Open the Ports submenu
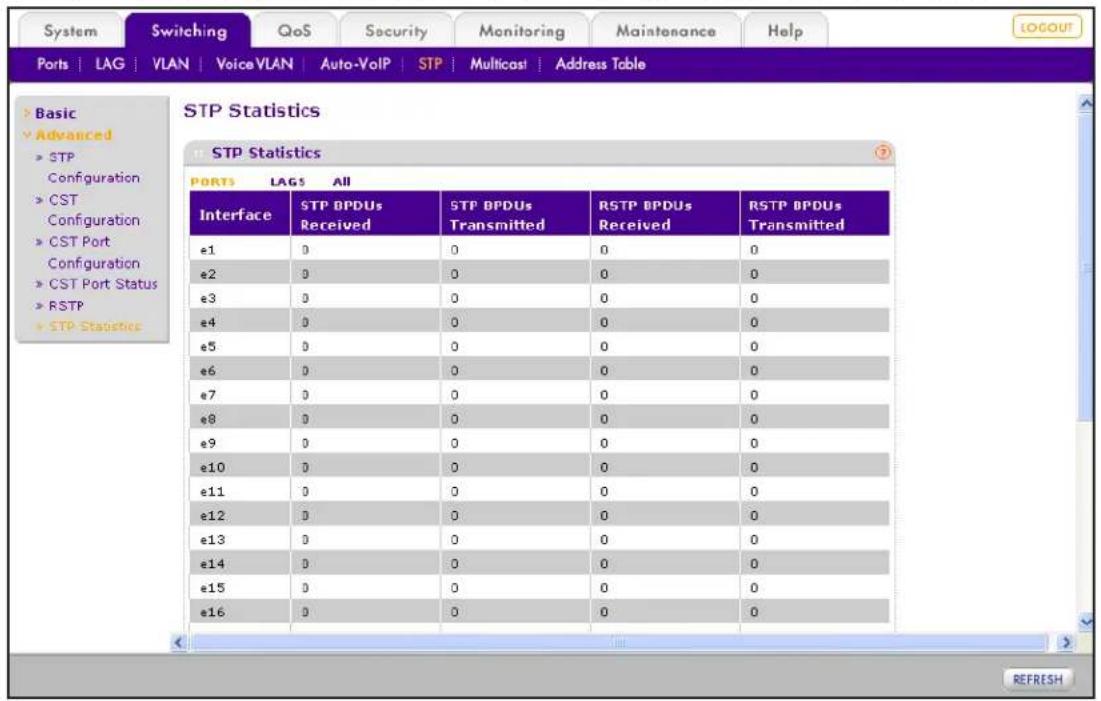1101x701 pixels. click(x=53, y=64)
